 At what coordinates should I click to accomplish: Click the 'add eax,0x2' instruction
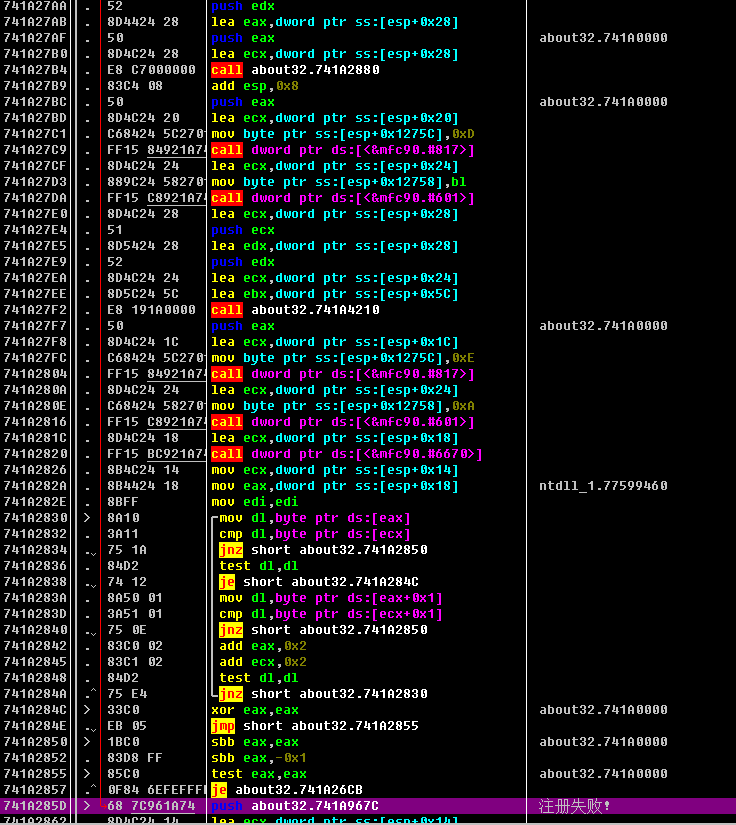pyautogui.click(x=263, y=646)
